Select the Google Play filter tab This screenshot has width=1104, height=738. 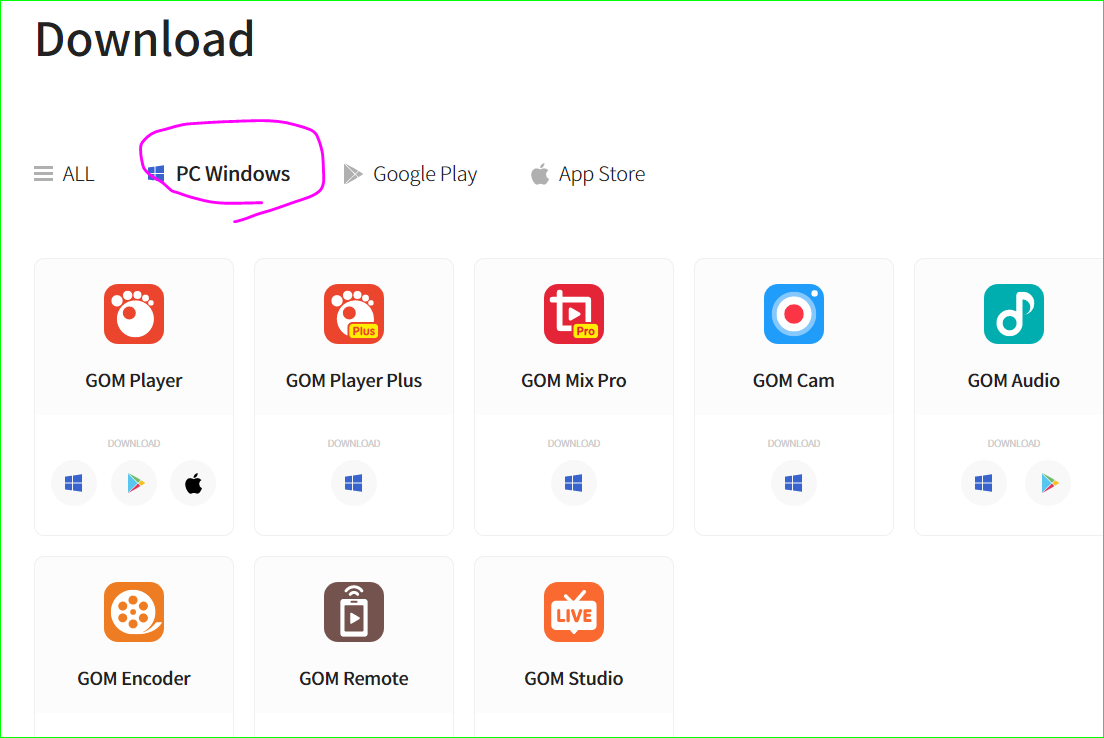pos(410,174)
